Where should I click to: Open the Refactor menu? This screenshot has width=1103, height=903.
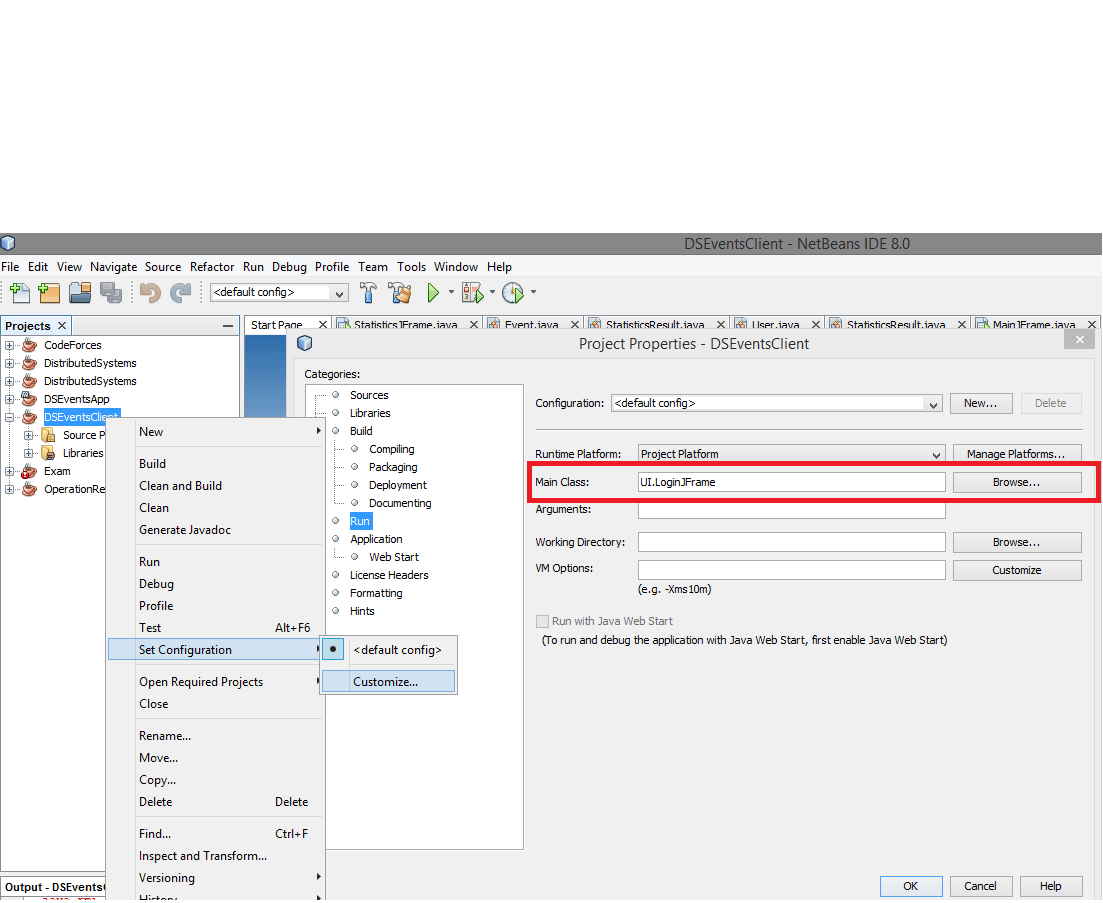tap(212, 267)
